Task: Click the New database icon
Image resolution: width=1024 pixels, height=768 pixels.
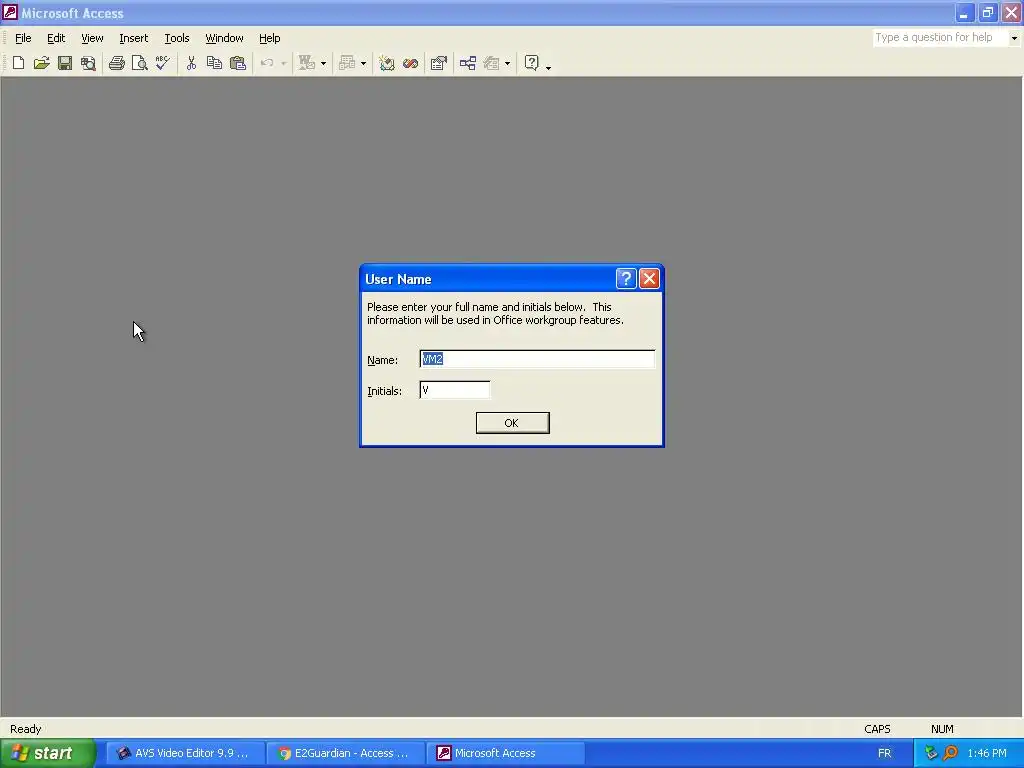Action: tap(18, 63)
